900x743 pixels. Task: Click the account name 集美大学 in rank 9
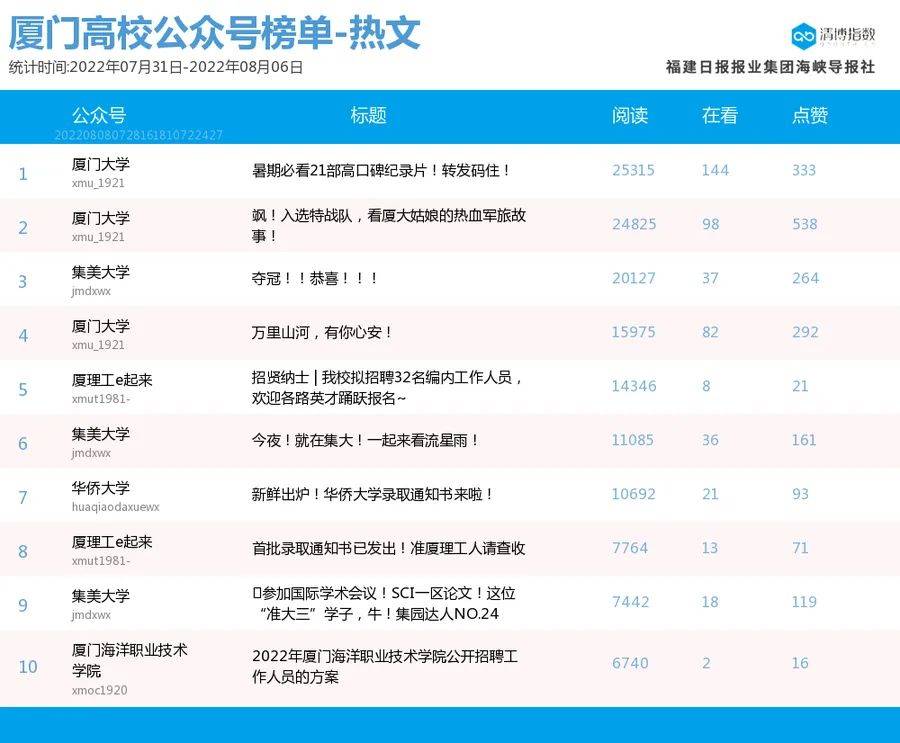pos(100,596)
